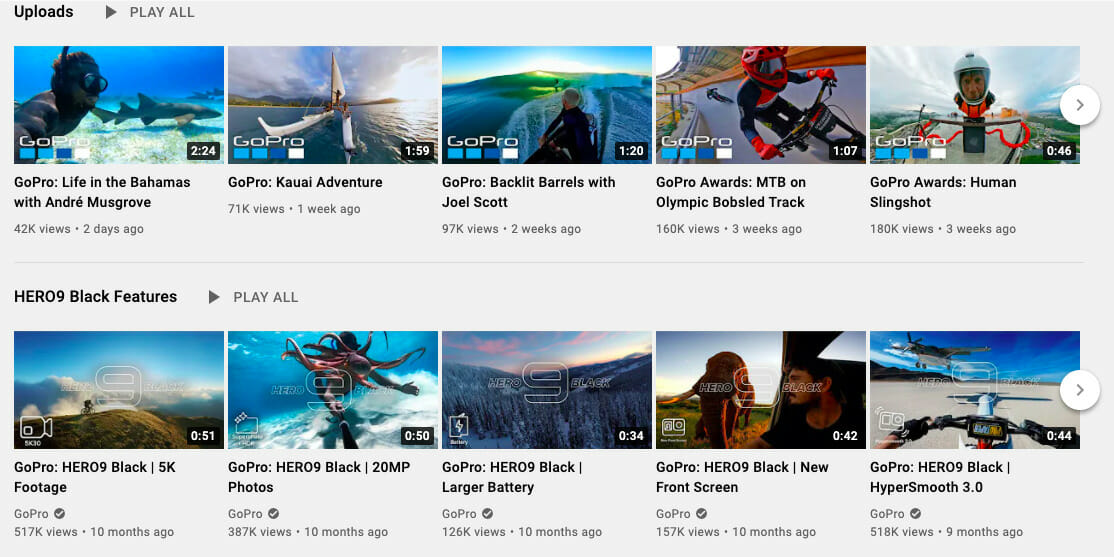Open the HERO9 Black Features playlist heading

pos(96,296)
